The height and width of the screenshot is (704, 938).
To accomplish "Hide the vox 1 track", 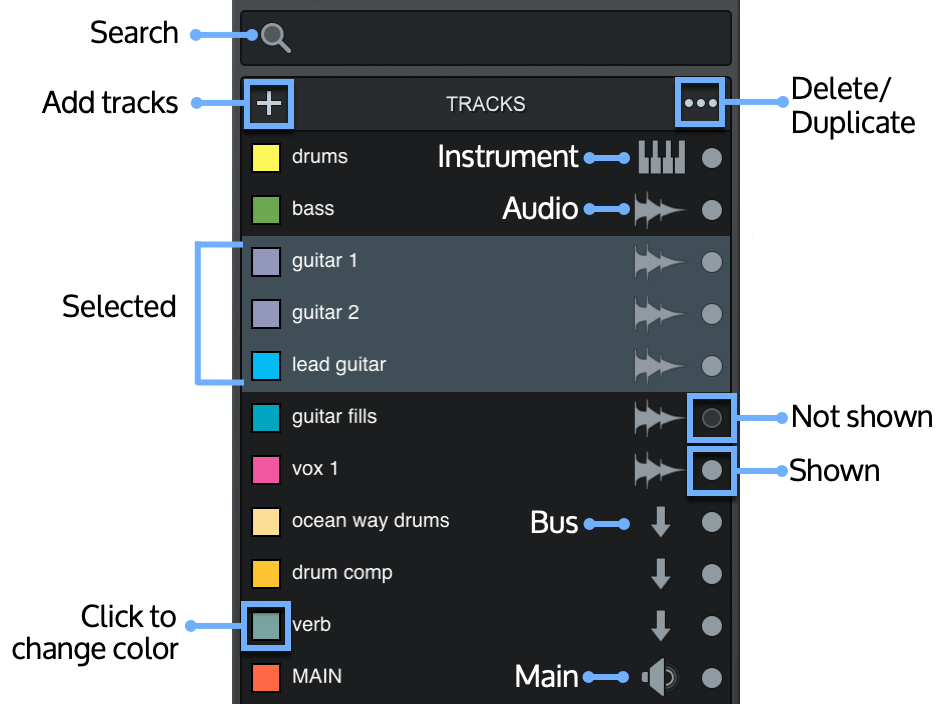I will [x=711, y=469].
